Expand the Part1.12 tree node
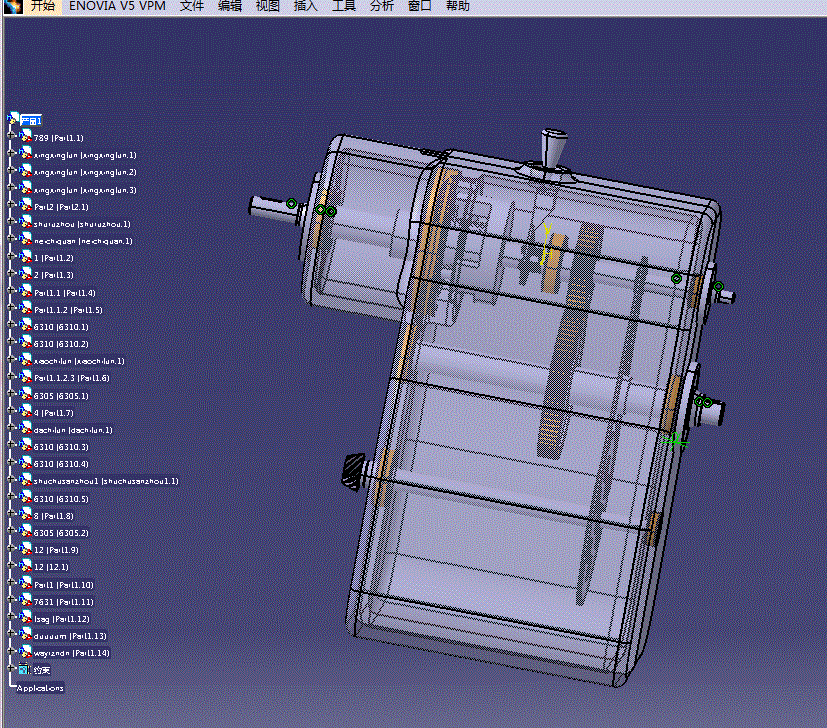Viewport: 827px width, 728px height. (x=11, y=616)
